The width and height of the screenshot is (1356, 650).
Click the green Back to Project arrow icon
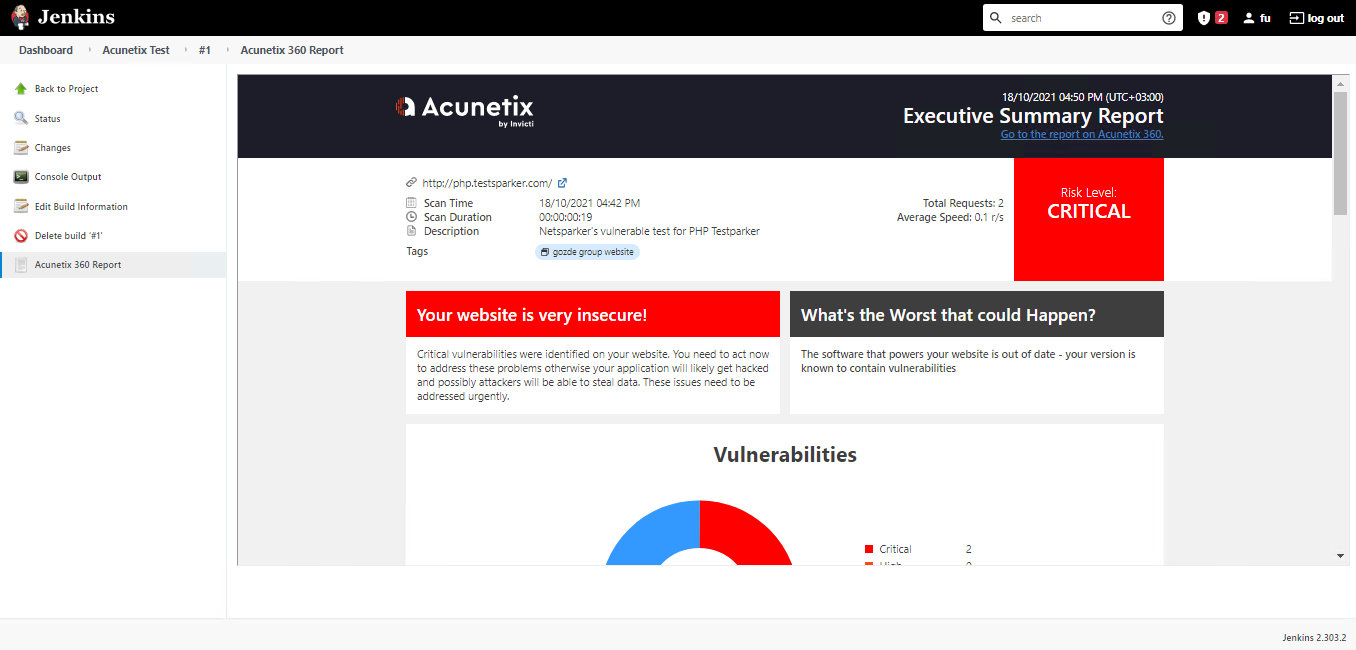(21, 89)
